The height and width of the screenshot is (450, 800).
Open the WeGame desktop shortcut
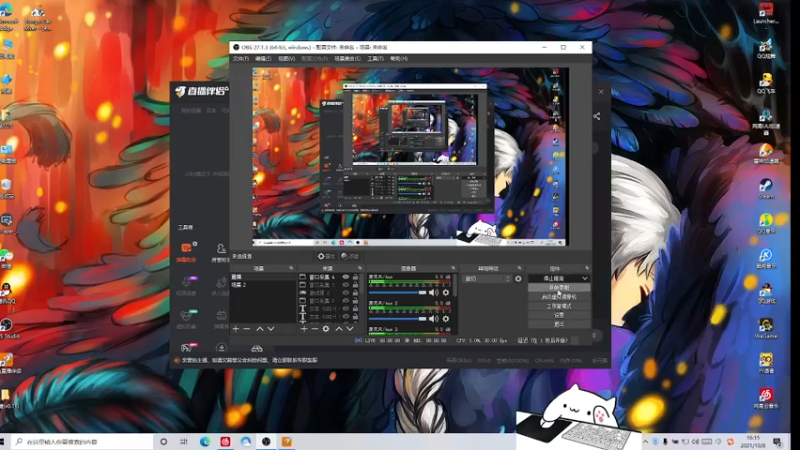tap(766, 327)
